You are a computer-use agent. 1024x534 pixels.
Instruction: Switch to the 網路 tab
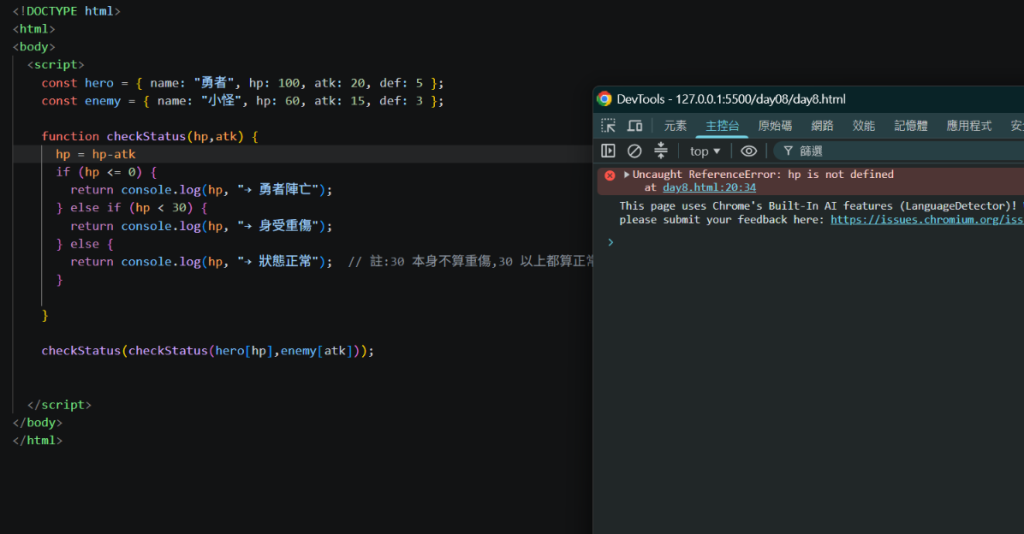click(x=822, y=125)
